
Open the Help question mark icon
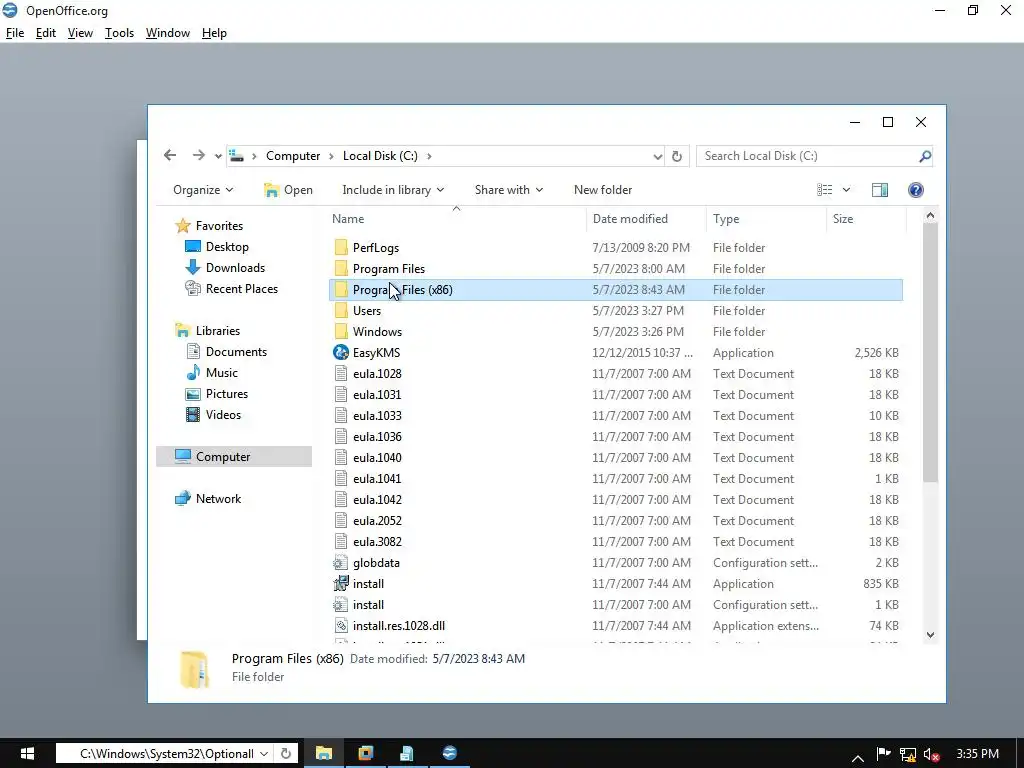coord(916,190)
